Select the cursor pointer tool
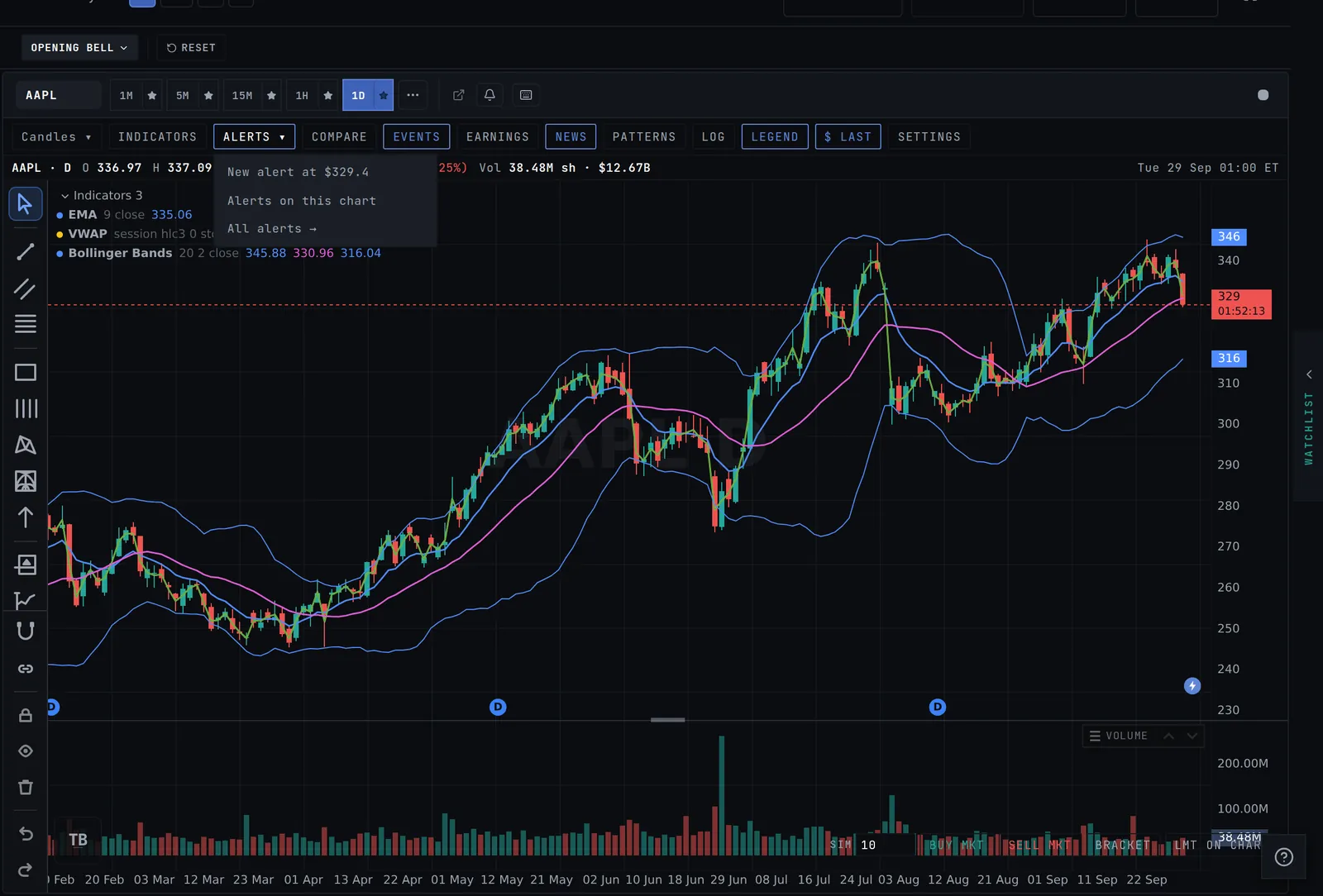The image size is (1323, 896). click(x=25, y=203)
